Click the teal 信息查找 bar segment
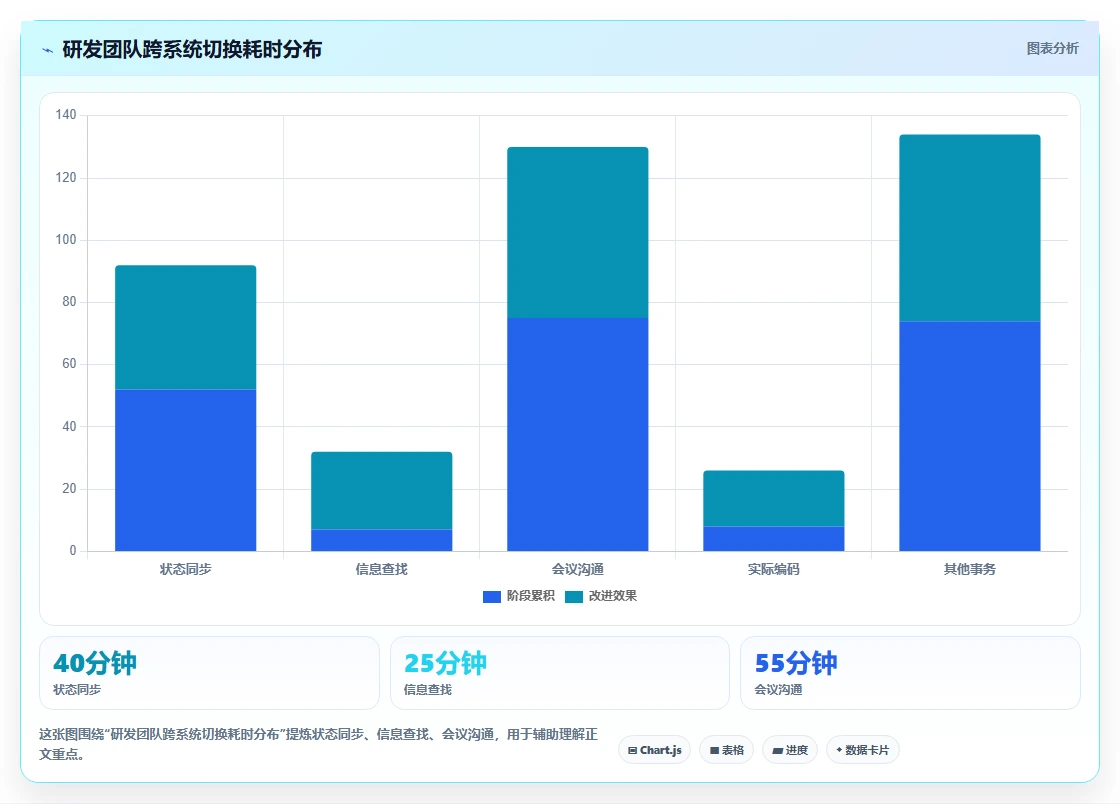 click(381, 491)
